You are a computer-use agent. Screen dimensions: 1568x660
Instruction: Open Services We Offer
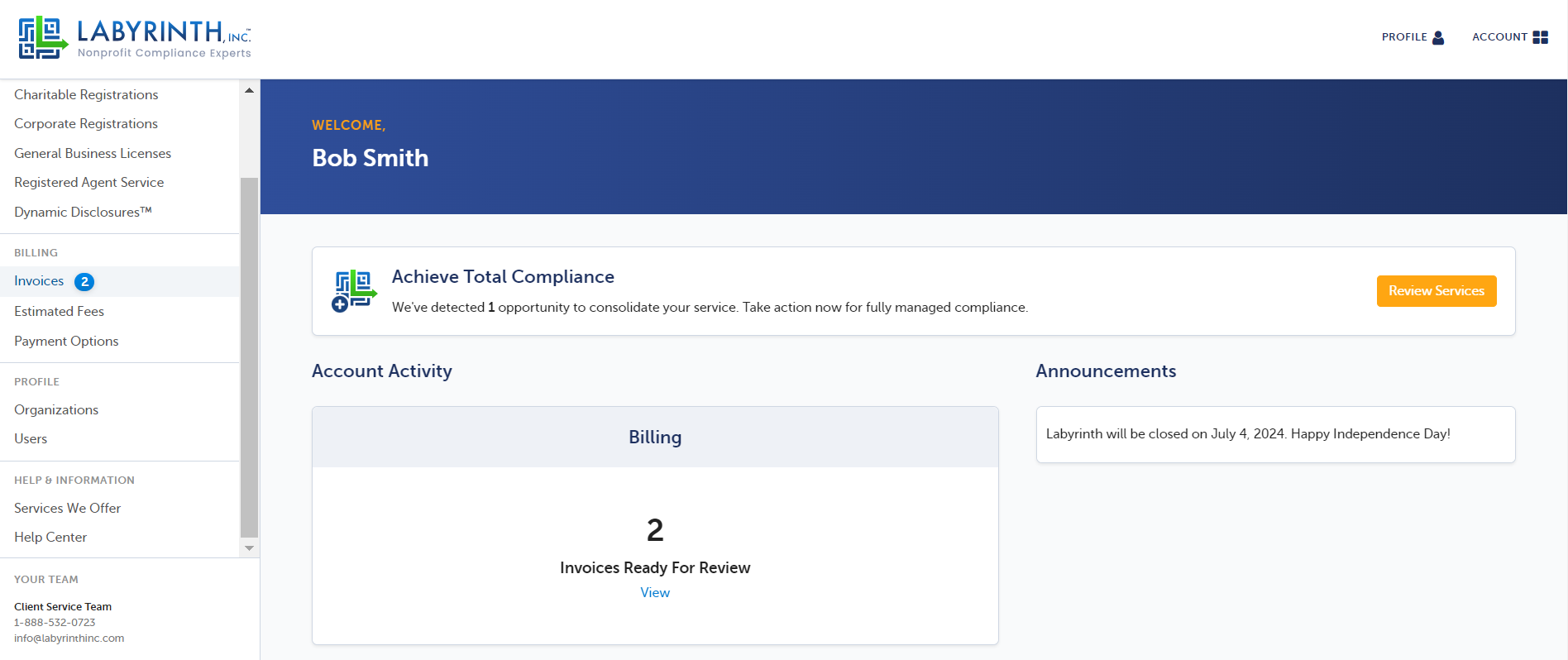coord(67,508)
